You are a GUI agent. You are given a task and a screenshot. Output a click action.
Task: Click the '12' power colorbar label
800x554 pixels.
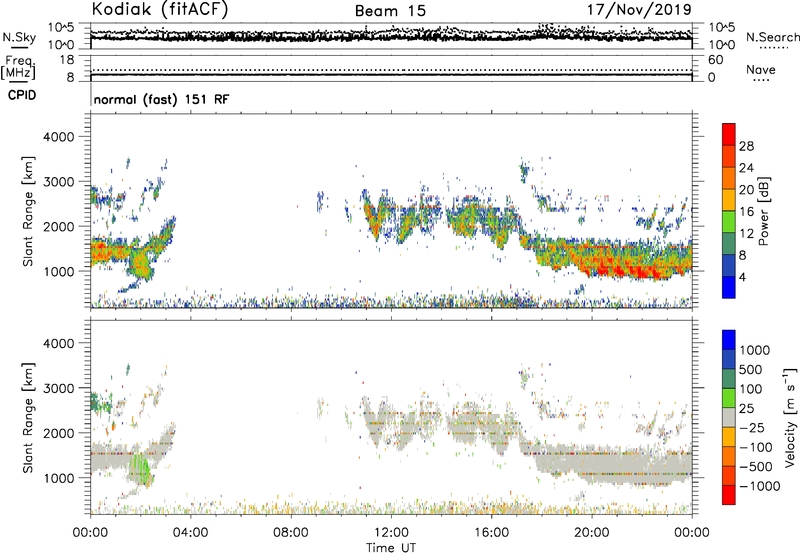coord(746,234)
